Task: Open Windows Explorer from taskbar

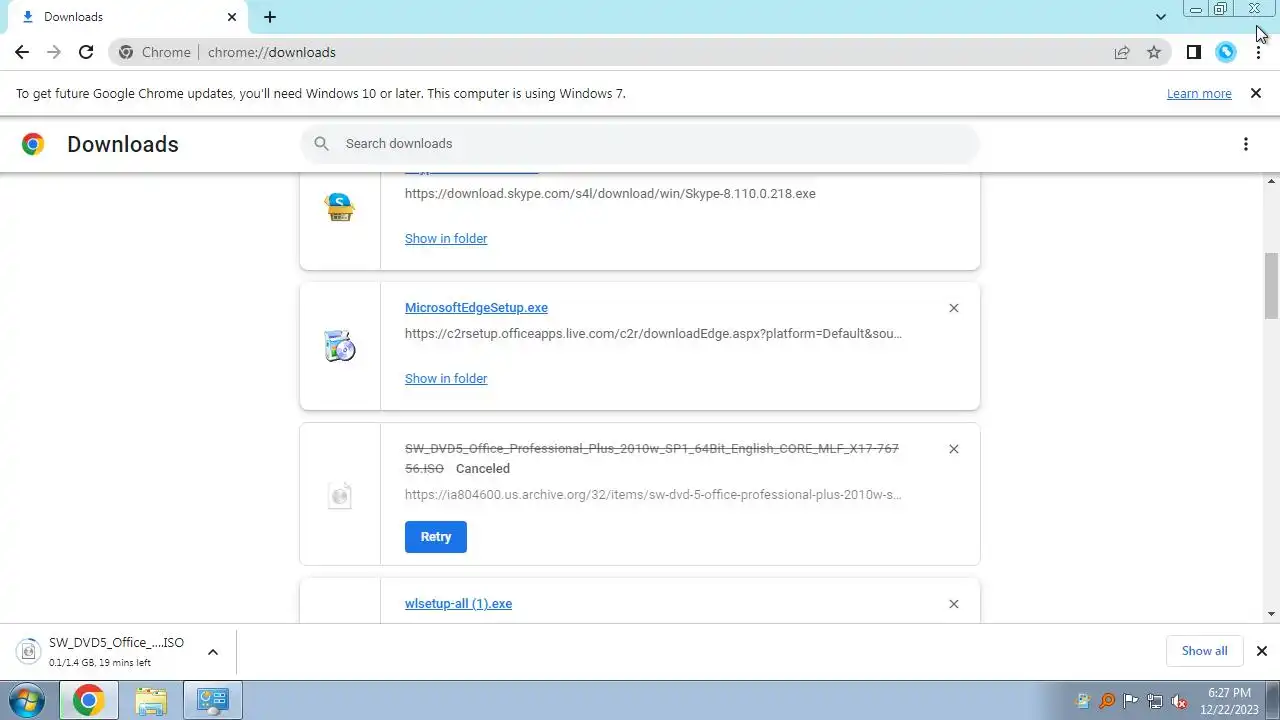Action: pyautogui.click(x=151, y=700)
